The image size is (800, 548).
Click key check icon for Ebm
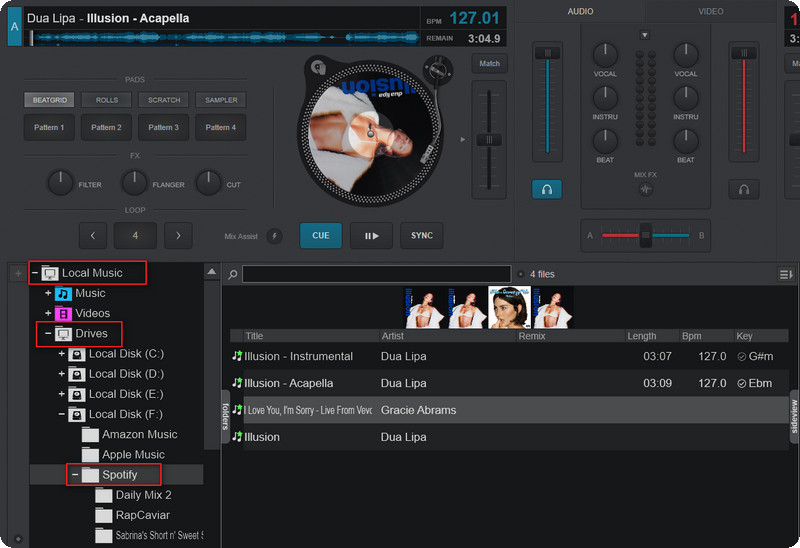[741, 384]
